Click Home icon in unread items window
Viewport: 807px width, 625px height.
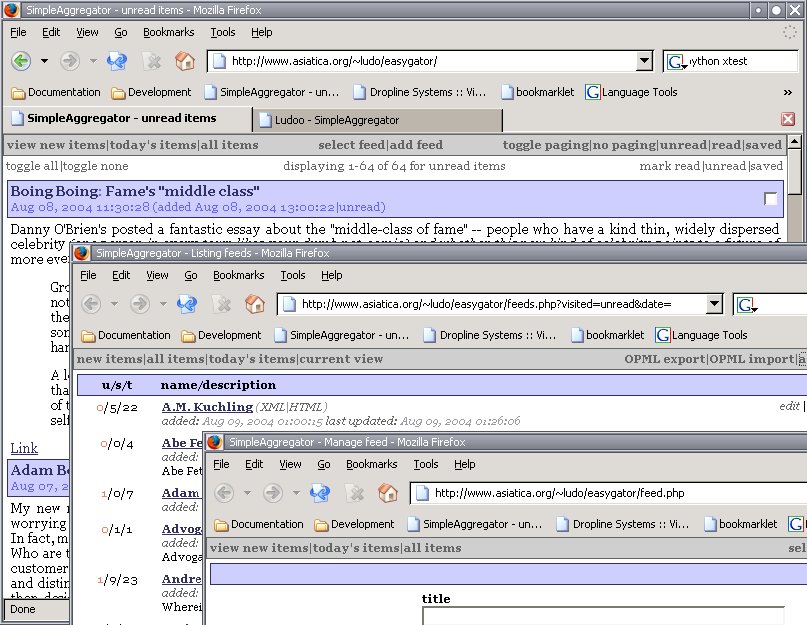click(185, 61)
